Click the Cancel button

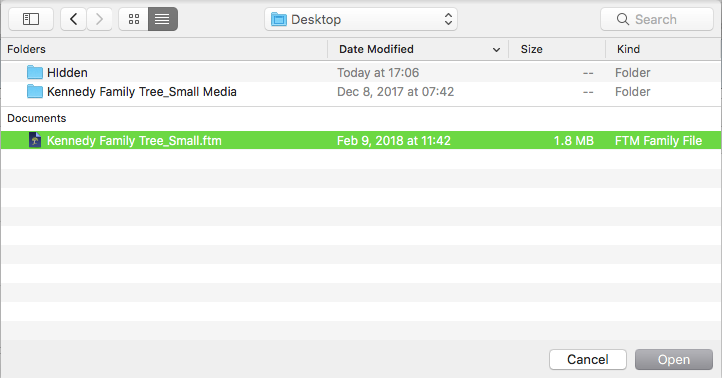coord(588,360)
